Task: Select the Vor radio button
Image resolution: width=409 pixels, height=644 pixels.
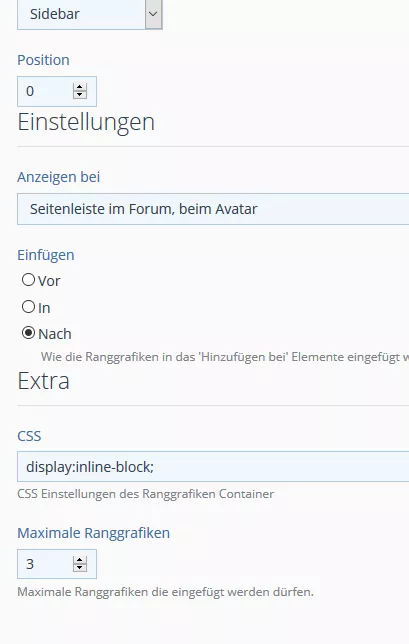Action: tap(28, 280)
